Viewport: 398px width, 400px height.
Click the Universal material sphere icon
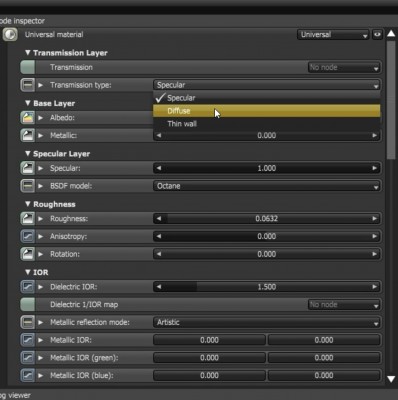coord(10,34)
